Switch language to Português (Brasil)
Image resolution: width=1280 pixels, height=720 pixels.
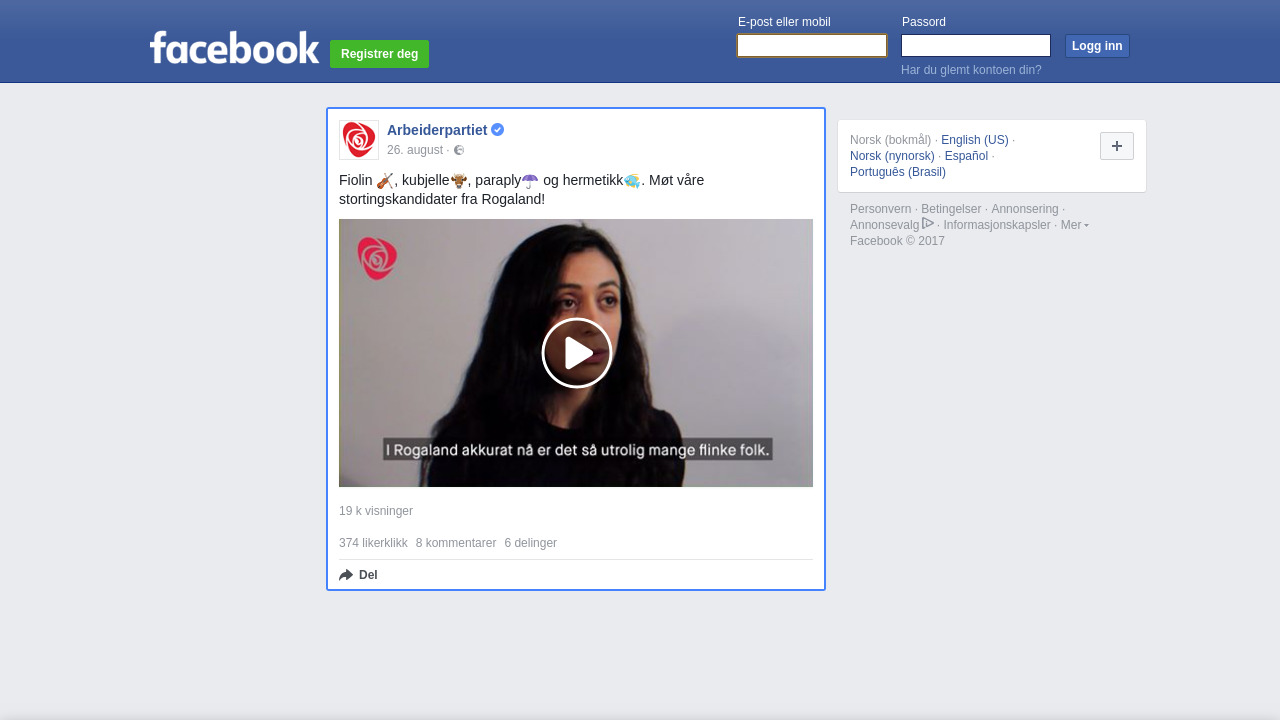point(898,172)
